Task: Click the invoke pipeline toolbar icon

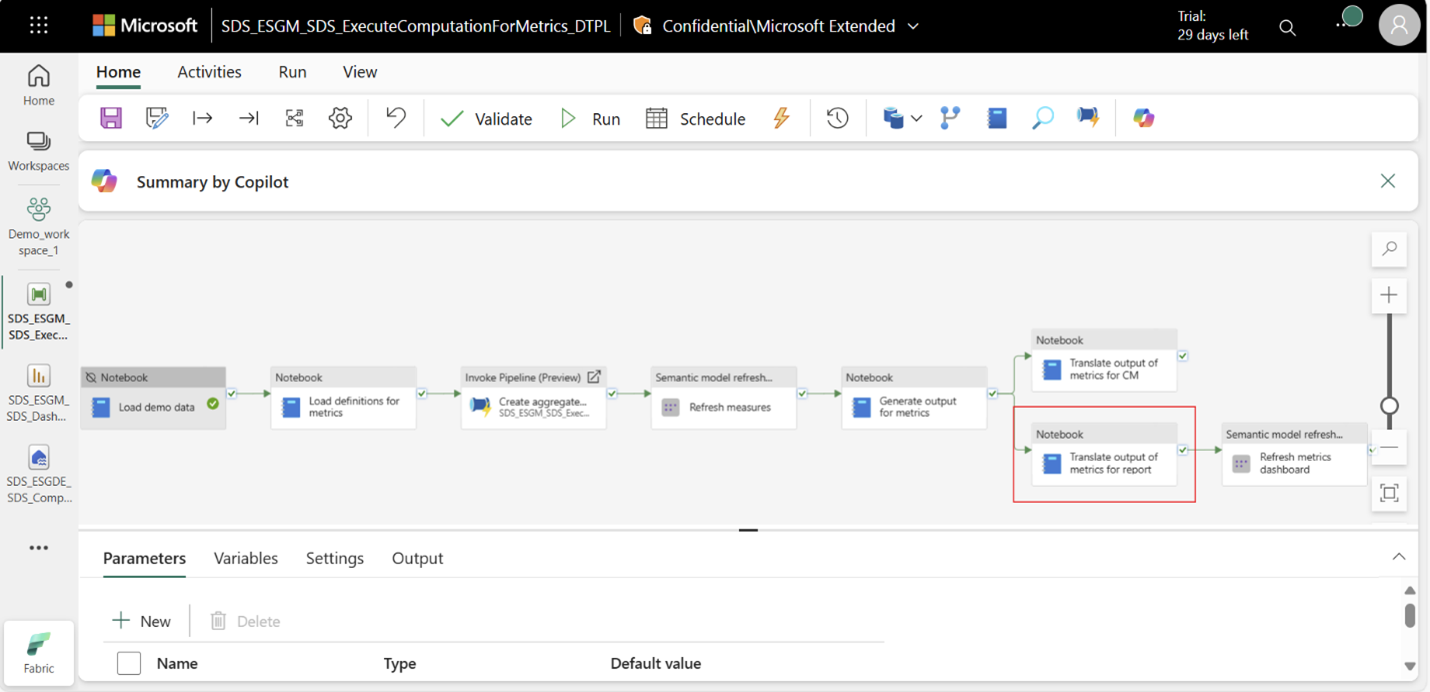Action: pos(1088,118)
